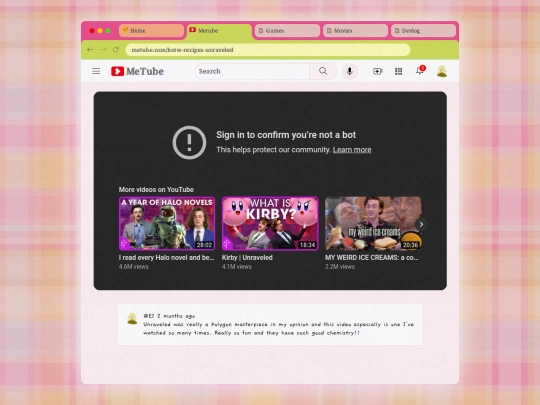Reload the page
Screen dimensions: 540x405
click(x=116, y=50)
